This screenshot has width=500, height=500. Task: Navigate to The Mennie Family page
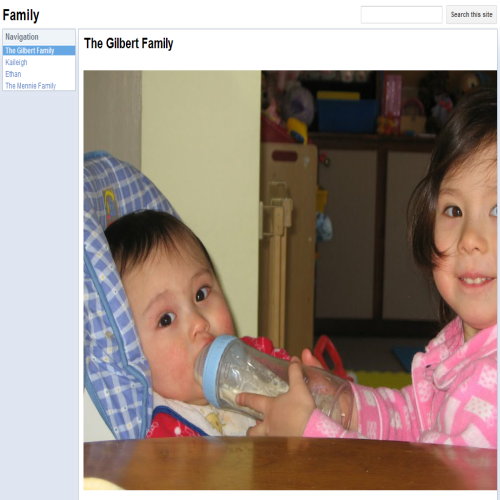click(30, 86)
